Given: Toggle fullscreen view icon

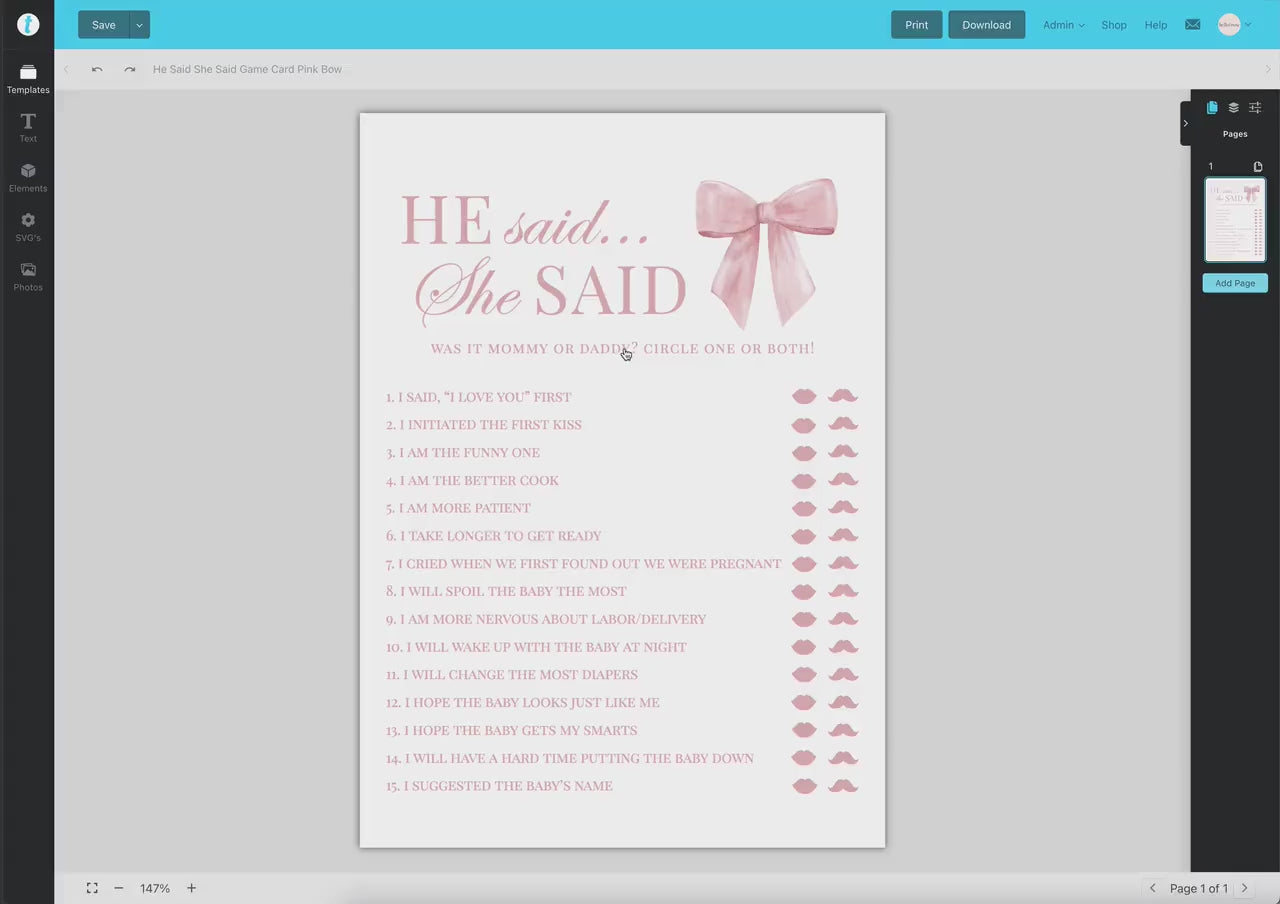Looking at the screenshot, I should [x=92, y=888].
